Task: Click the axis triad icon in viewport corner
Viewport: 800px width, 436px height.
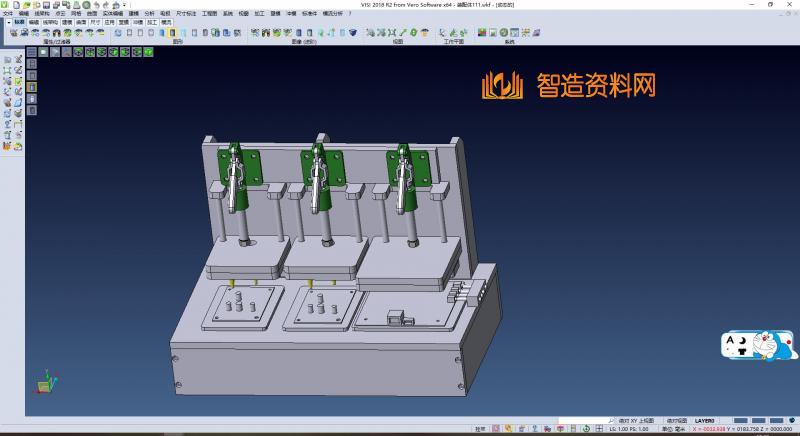Action: [x=43, y=382]
